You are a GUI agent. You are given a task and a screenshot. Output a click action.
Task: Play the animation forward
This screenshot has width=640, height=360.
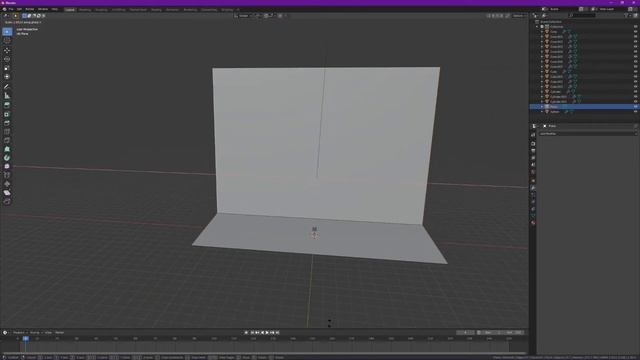(x=267, y=333)
